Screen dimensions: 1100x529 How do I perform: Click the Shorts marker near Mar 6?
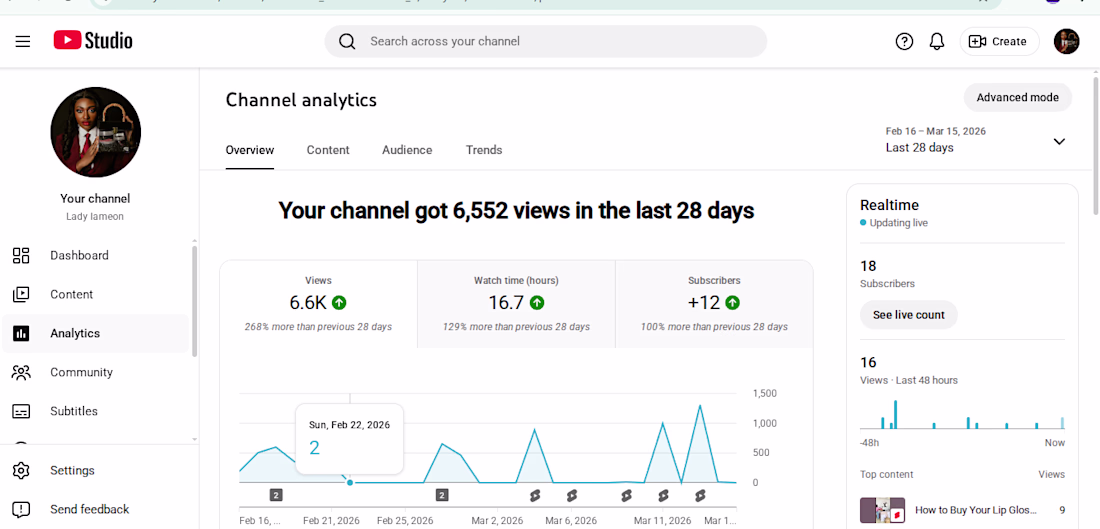571,495
